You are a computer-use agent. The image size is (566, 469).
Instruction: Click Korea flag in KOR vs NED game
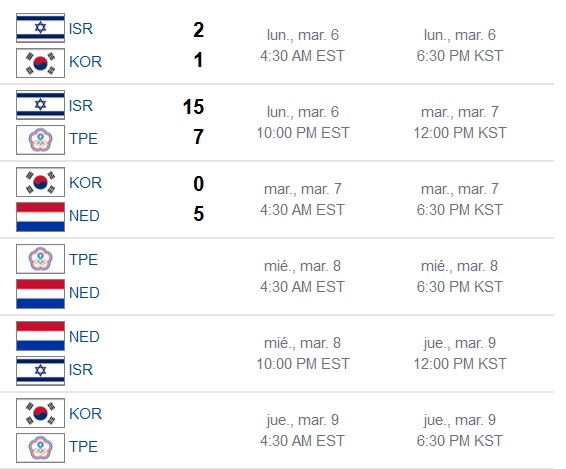40,182
